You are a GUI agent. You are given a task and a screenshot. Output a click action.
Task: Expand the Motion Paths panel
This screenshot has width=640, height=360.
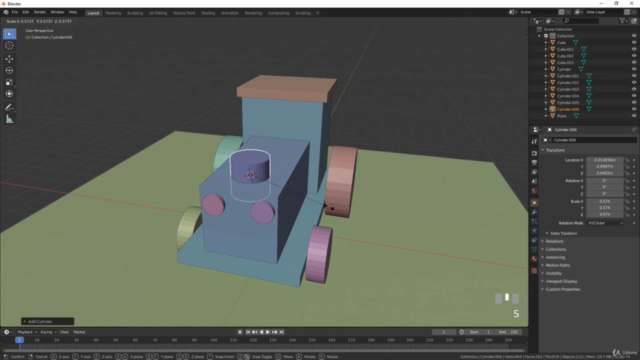click(557, 265)
